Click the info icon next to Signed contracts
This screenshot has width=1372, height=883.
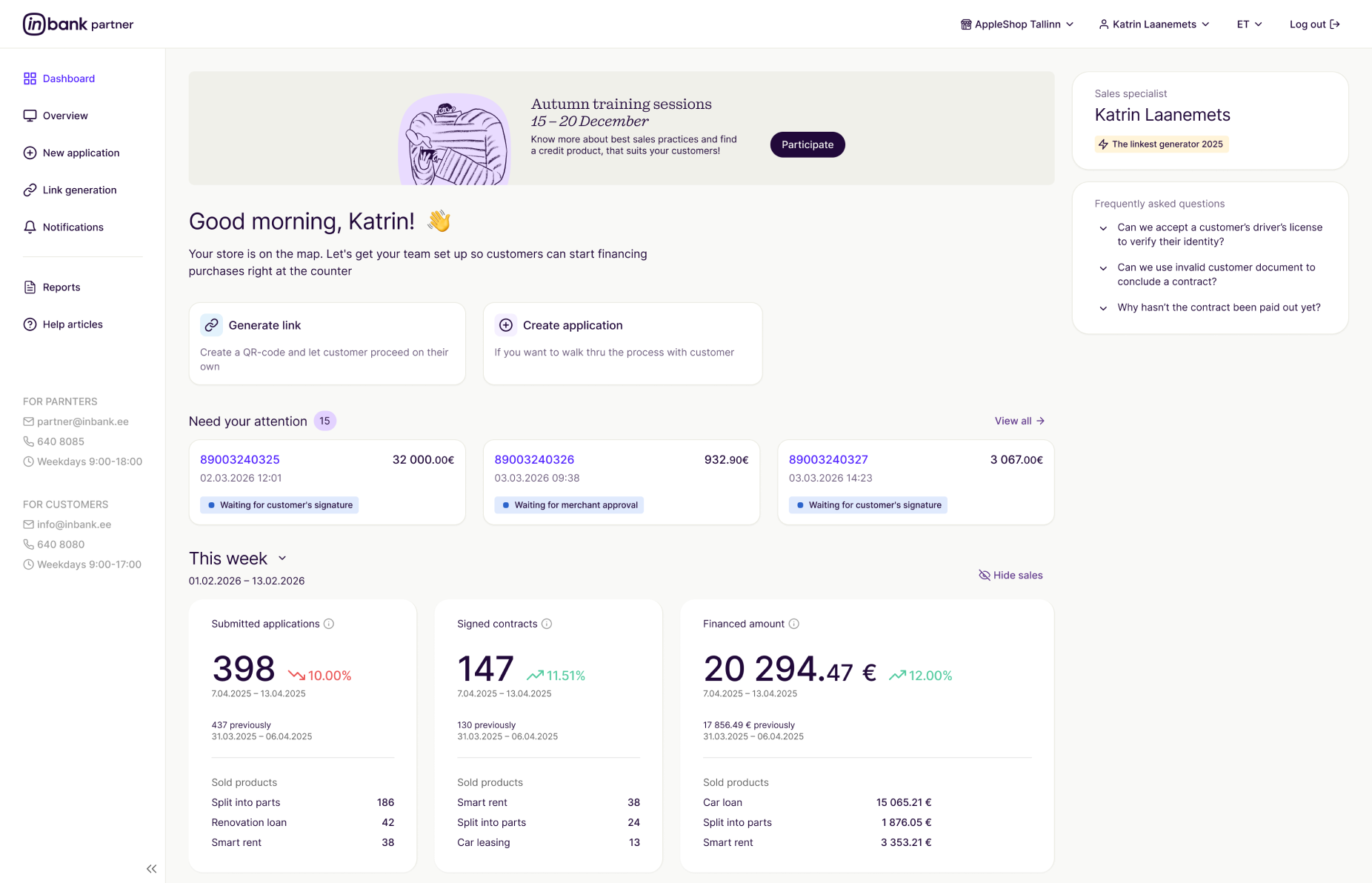547,624
